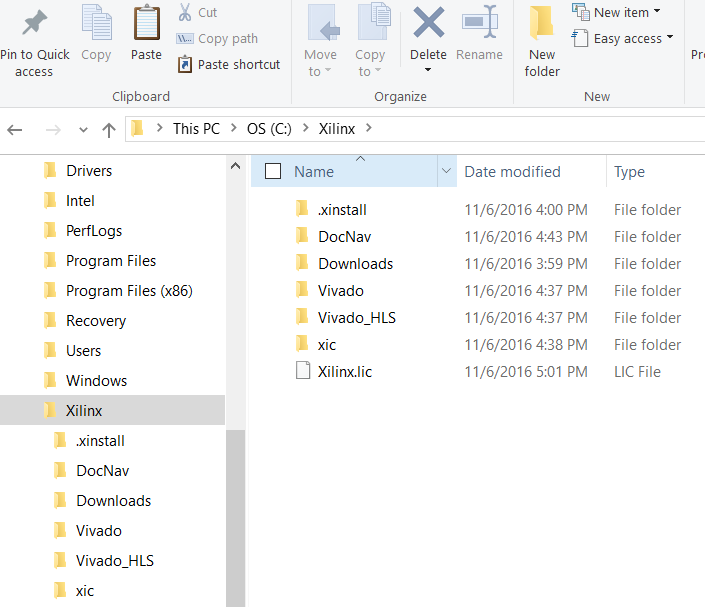Select the Vivado folder in file list
Screen dimensions: 705x607
[340, 290]
